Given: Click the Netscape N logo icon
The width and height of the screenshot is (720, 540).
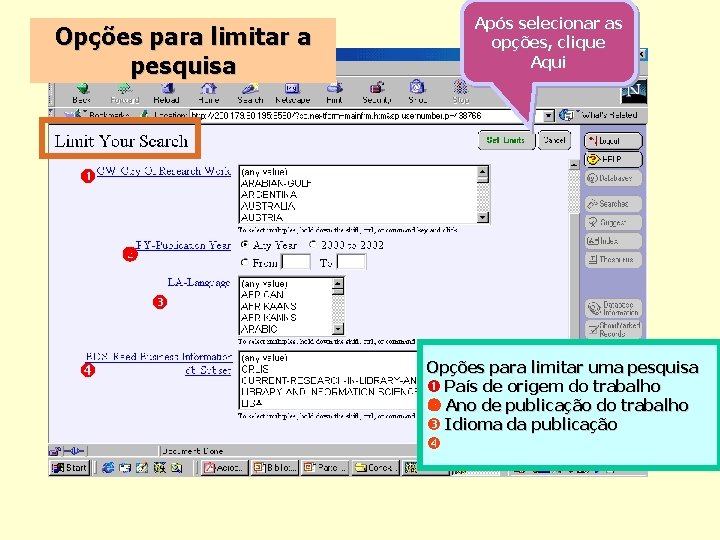Looking at the screenshot, I should point(634,91).
